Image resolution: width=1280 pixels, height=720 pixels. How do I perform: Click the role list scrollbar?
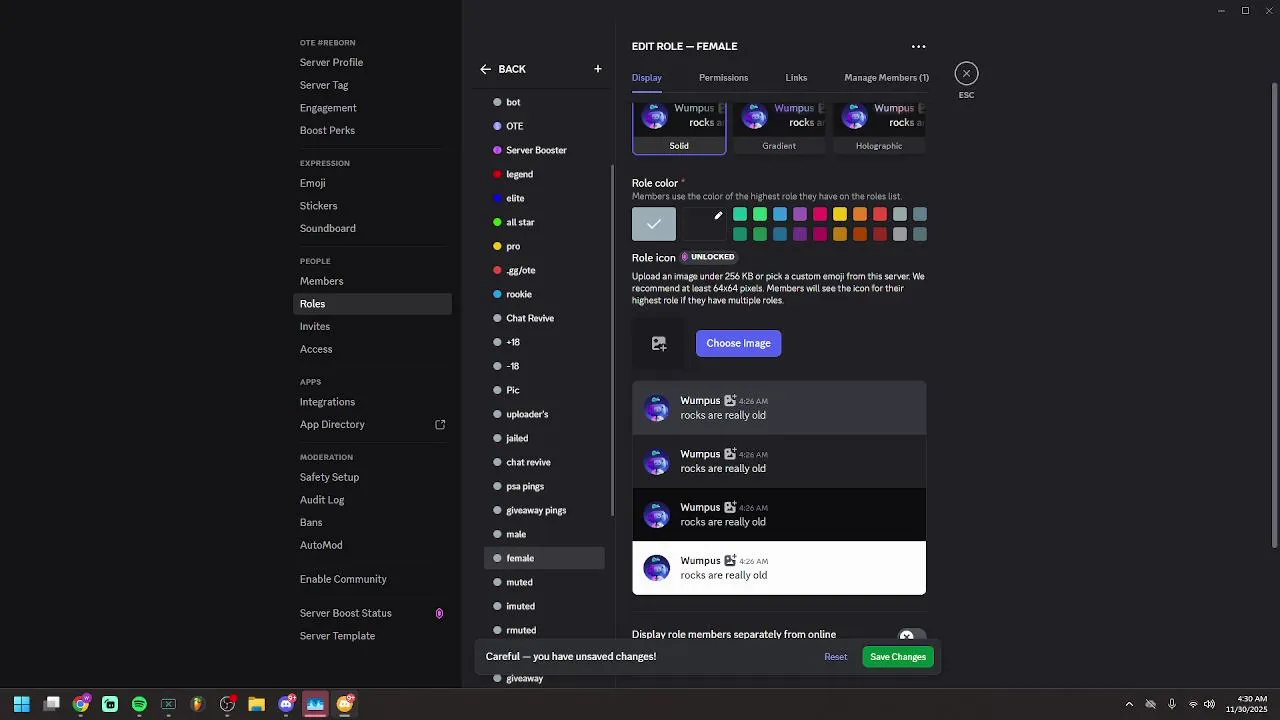(x=611, y=340)
